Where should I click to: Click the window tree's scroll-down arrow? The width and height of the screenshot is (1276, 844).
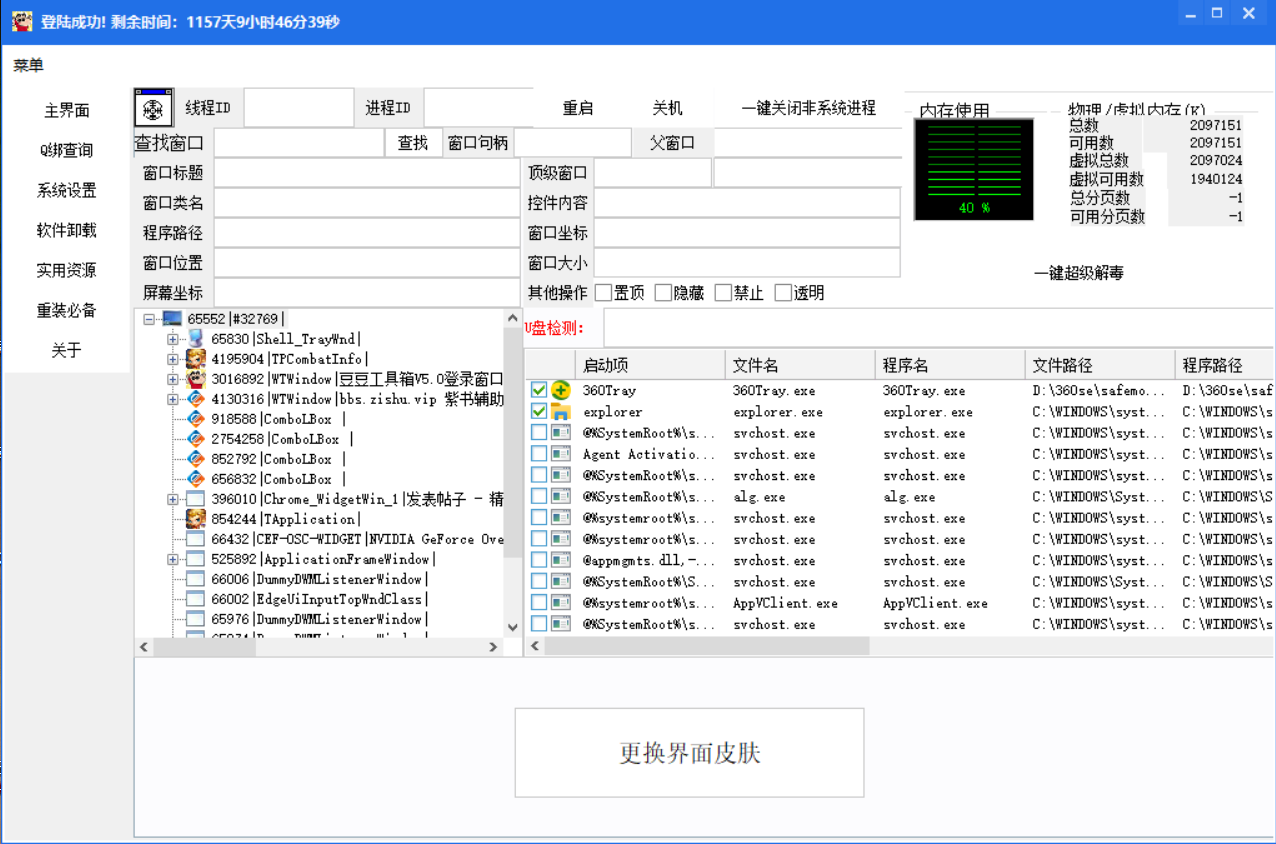pyautogui.click(x=513, y=627)
